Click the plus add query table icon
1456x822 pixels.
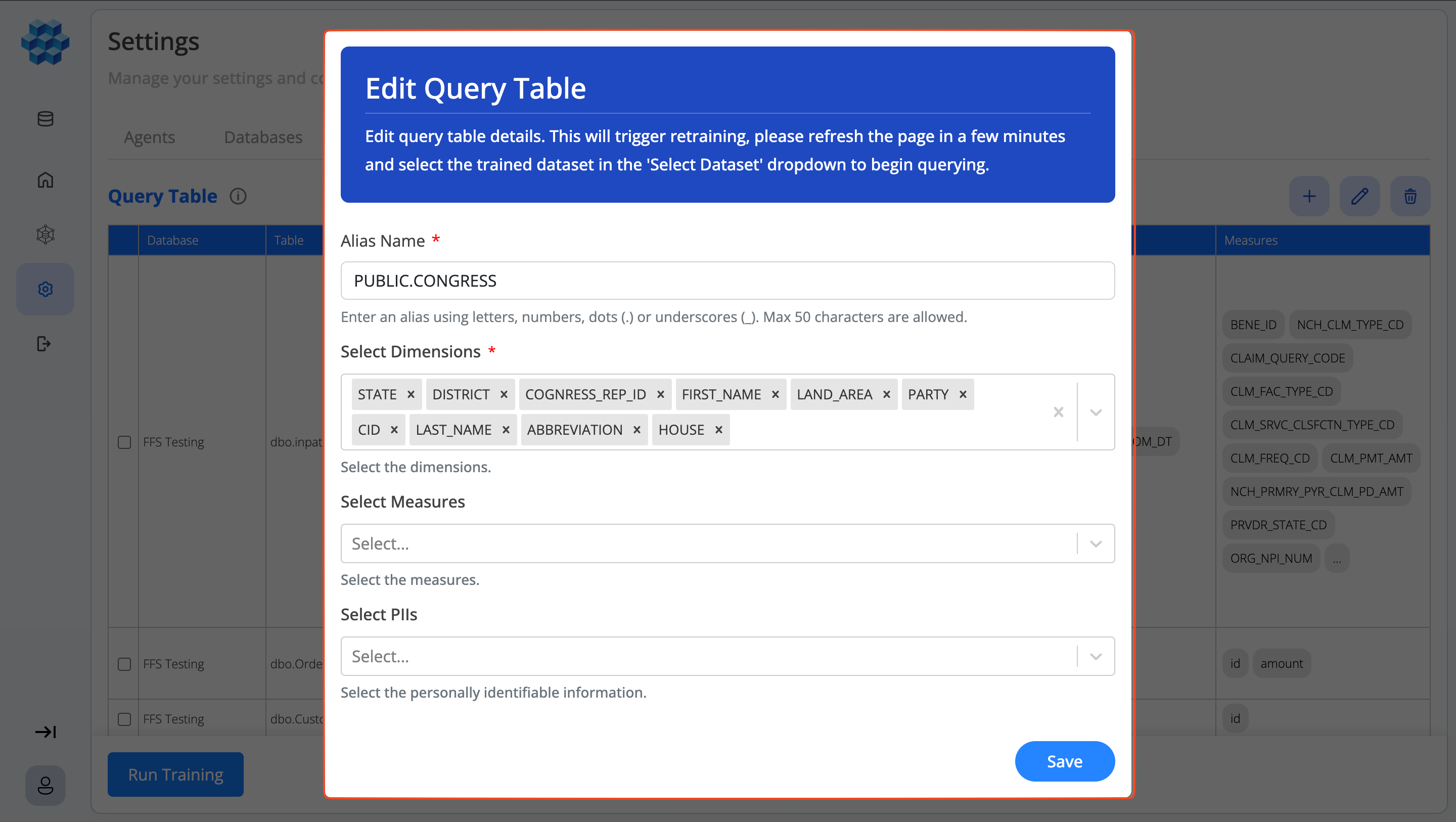click(1309, 196)
